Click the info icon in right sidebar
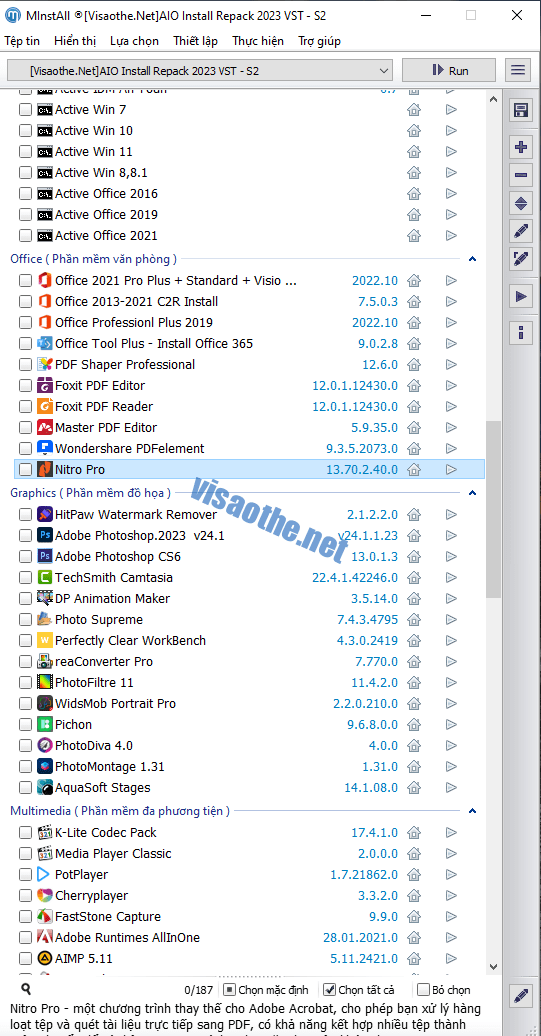This screenshot has width=541, height=1036. pos(521,332)
